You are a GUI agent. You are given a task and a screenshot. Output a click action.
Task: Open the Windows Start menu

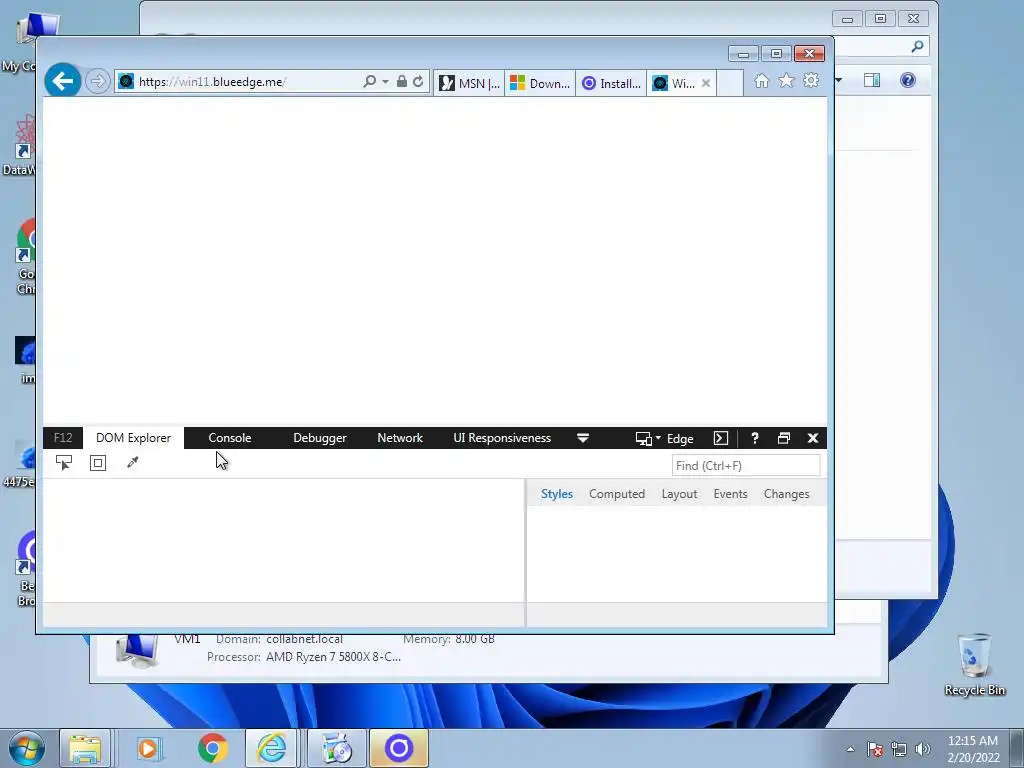coord(27,748)
